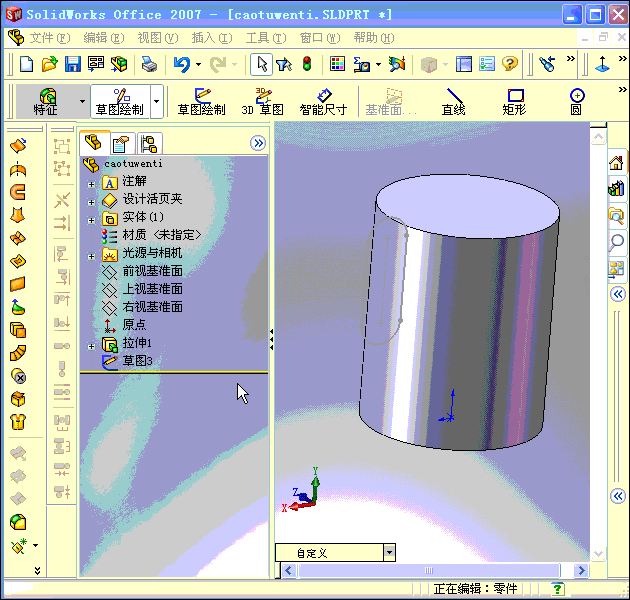Click the Reference Geometry icon near sidebar bottom
This screenshot has height=600, width=630.
point(19,546)
